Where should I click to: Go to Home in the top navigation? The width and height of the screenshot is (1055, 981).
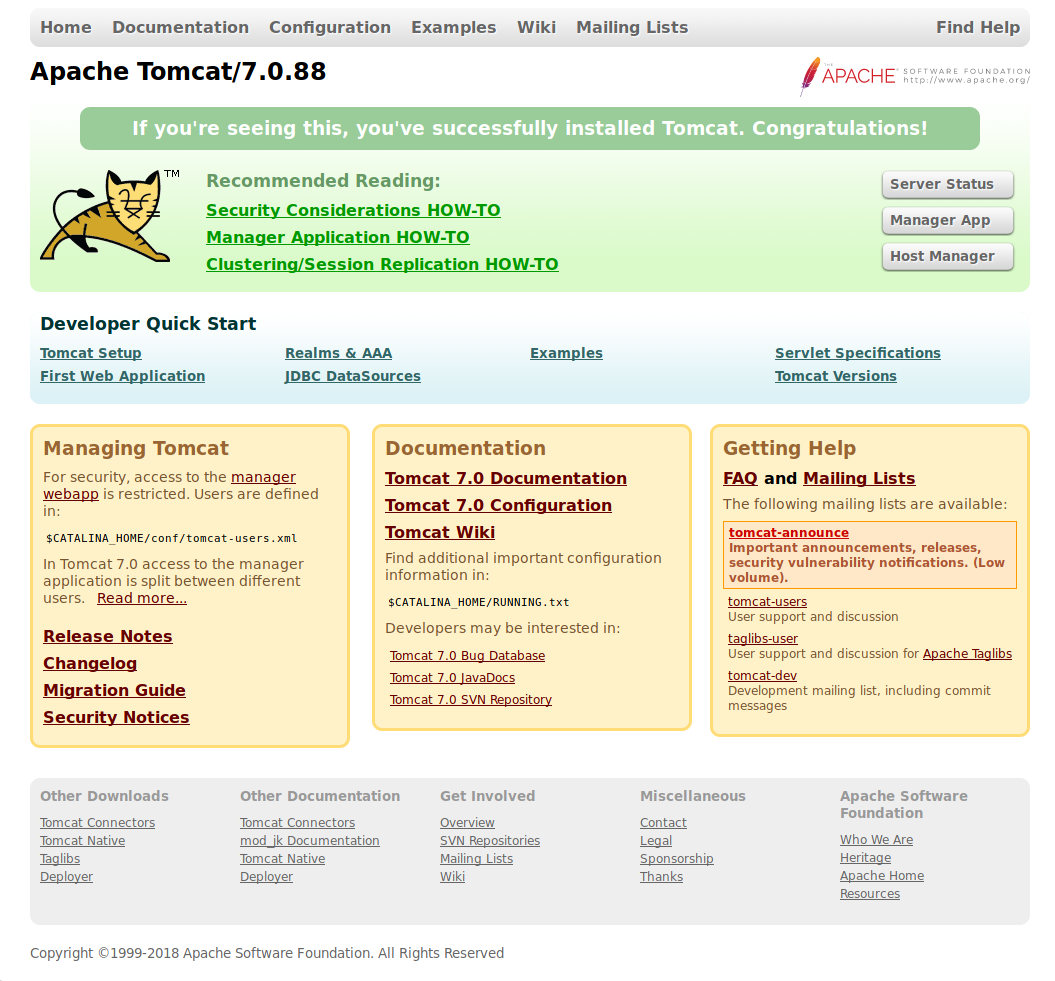(x=66, y=28)
